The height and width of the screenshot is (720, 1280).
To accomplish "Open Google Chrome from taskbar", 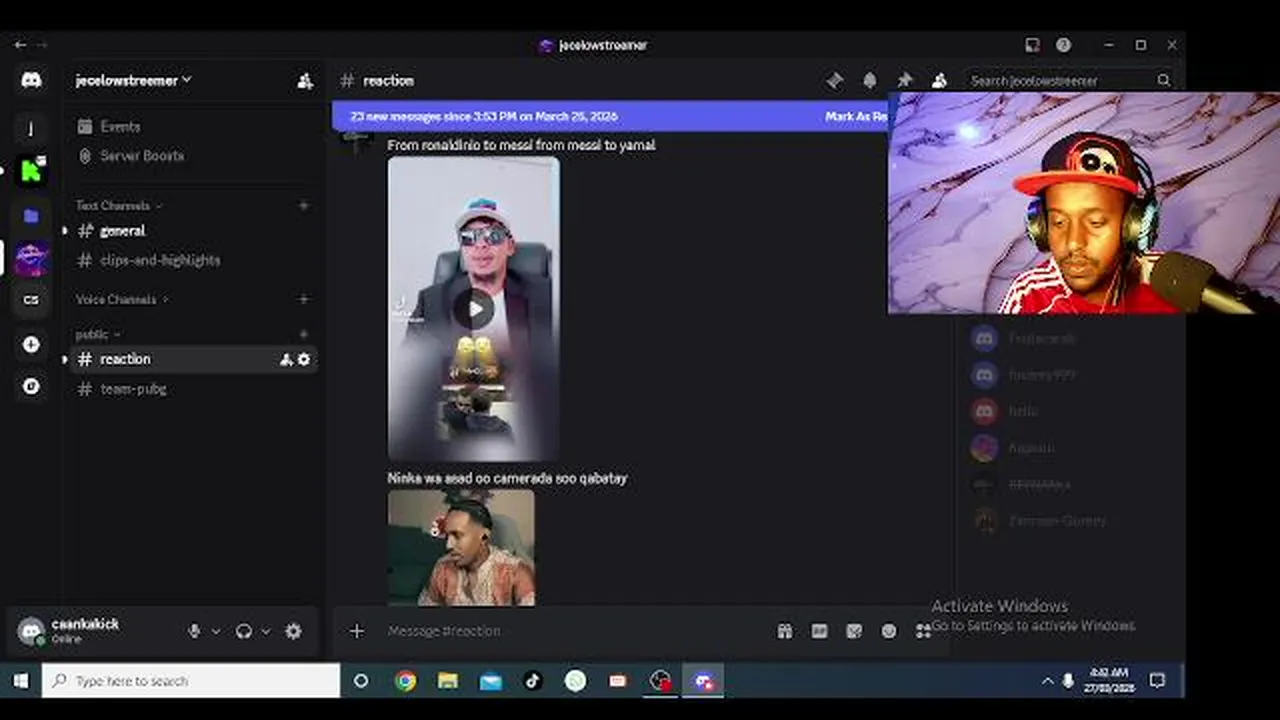I will pos(405,681).
